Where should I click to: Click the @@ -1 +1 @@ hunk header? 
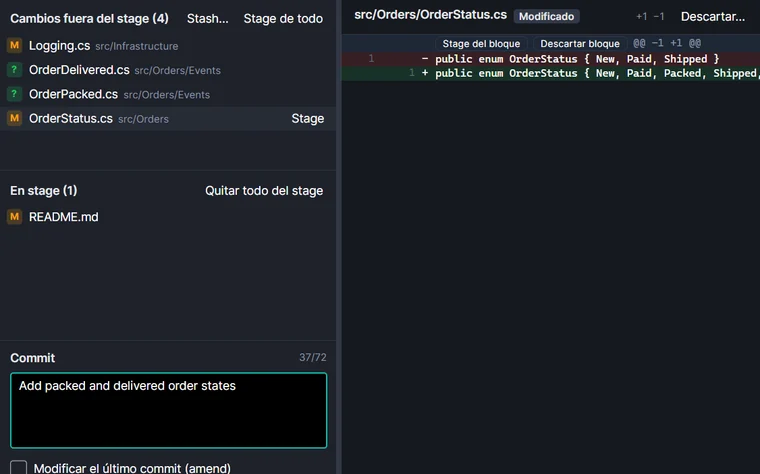[x=667, y=43]
